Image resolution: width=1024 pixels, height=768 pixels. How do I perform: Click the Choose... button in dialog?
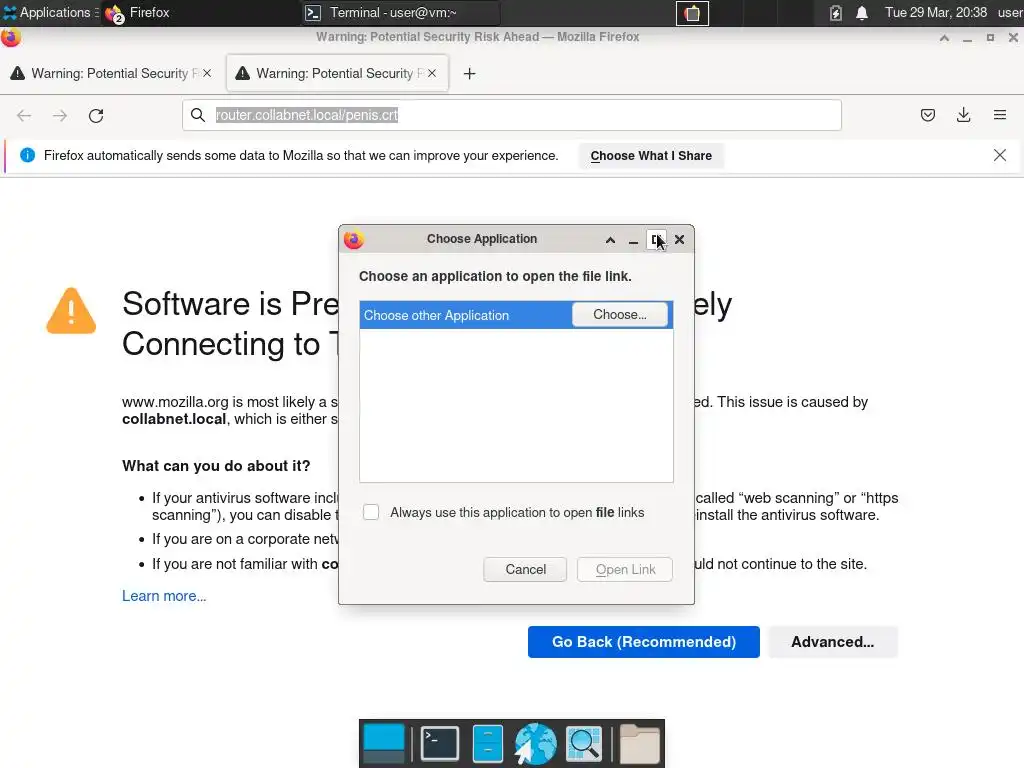tap(620, 315)
